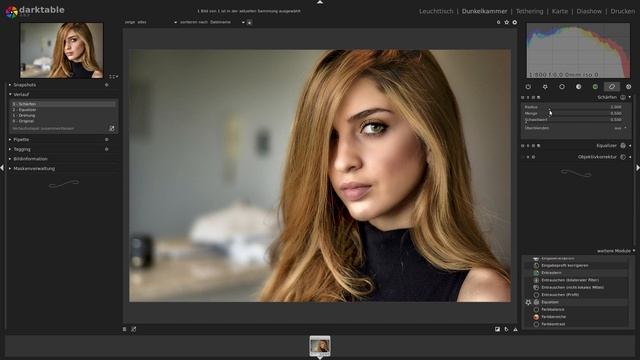The height and width of the screenshot is (360, 640).
Task: Open the Überblenden dropdown in Schärfen
Action: click(x=575, y=128)
